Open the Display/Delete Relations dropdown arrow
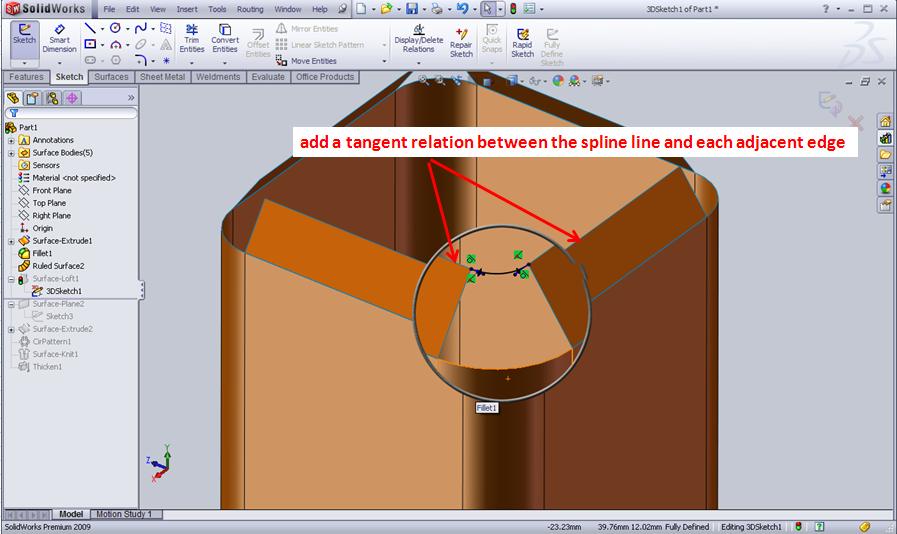 coord(419,62)
